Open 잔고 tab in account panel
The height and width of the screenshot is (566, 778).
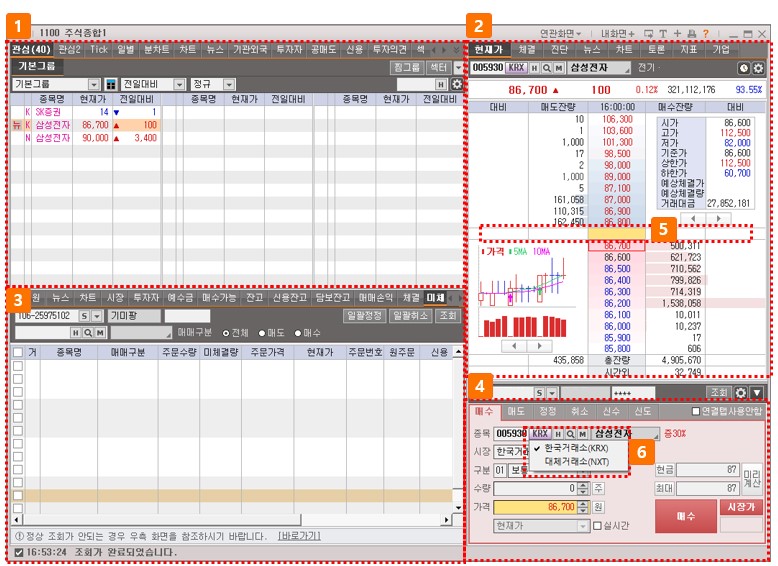[x=255, y=298]
